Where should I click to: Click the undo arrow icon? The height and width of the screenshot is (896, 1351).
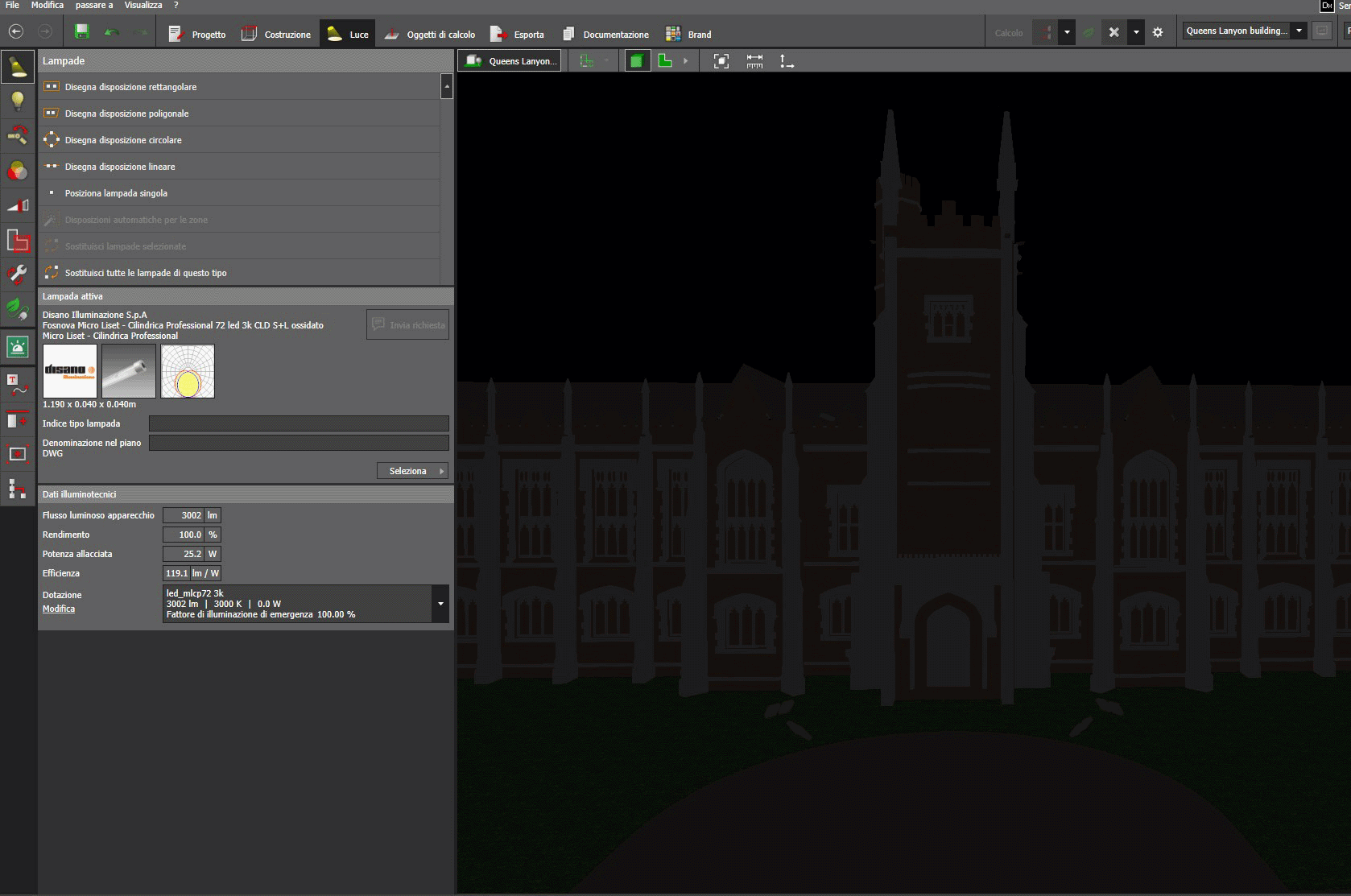click(112, 32)
